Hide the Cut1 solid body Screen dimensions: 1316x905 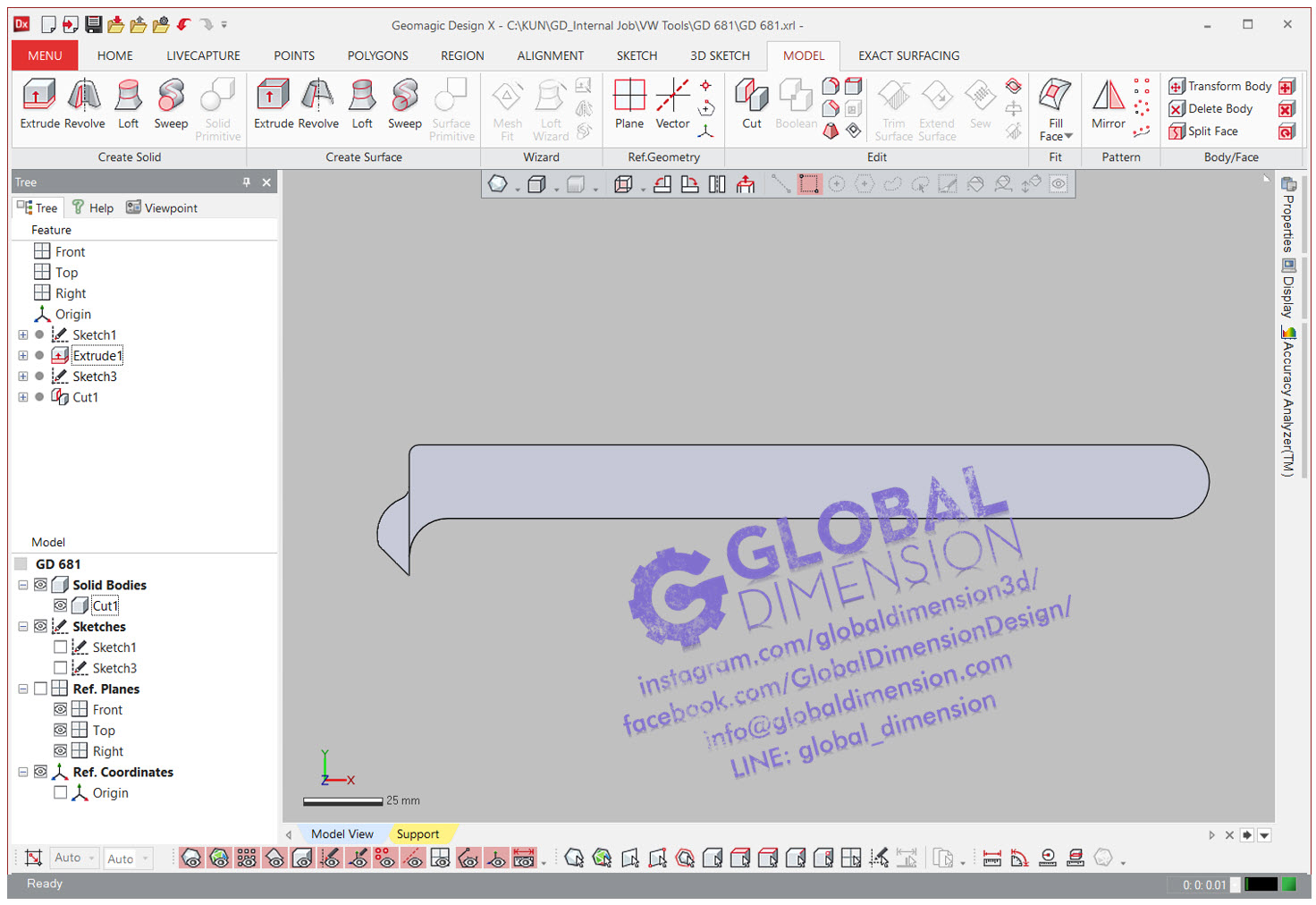(x=60, y=605)
